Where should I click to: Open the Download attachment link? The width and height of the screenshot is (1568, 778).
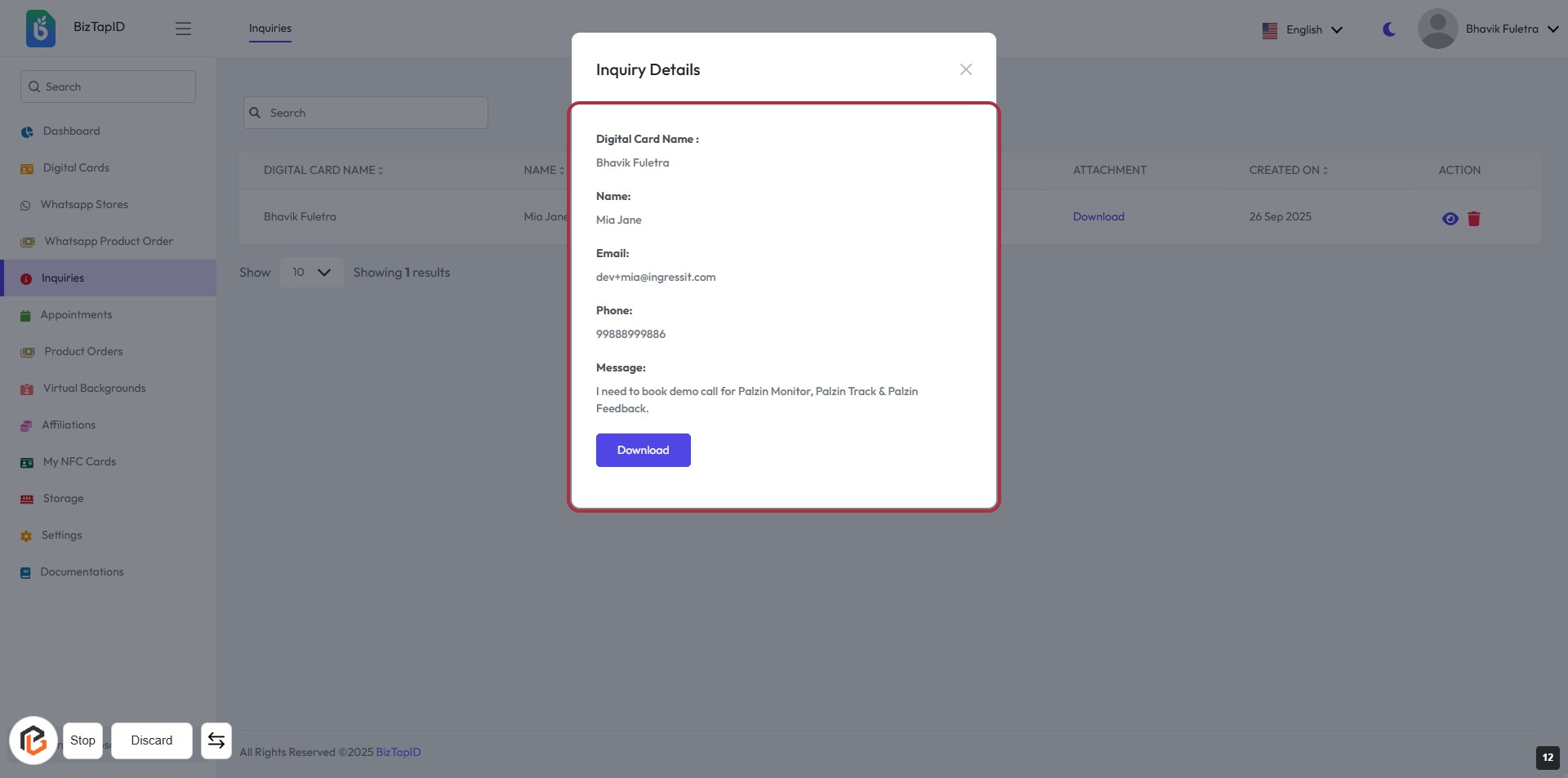[1098, 217]
